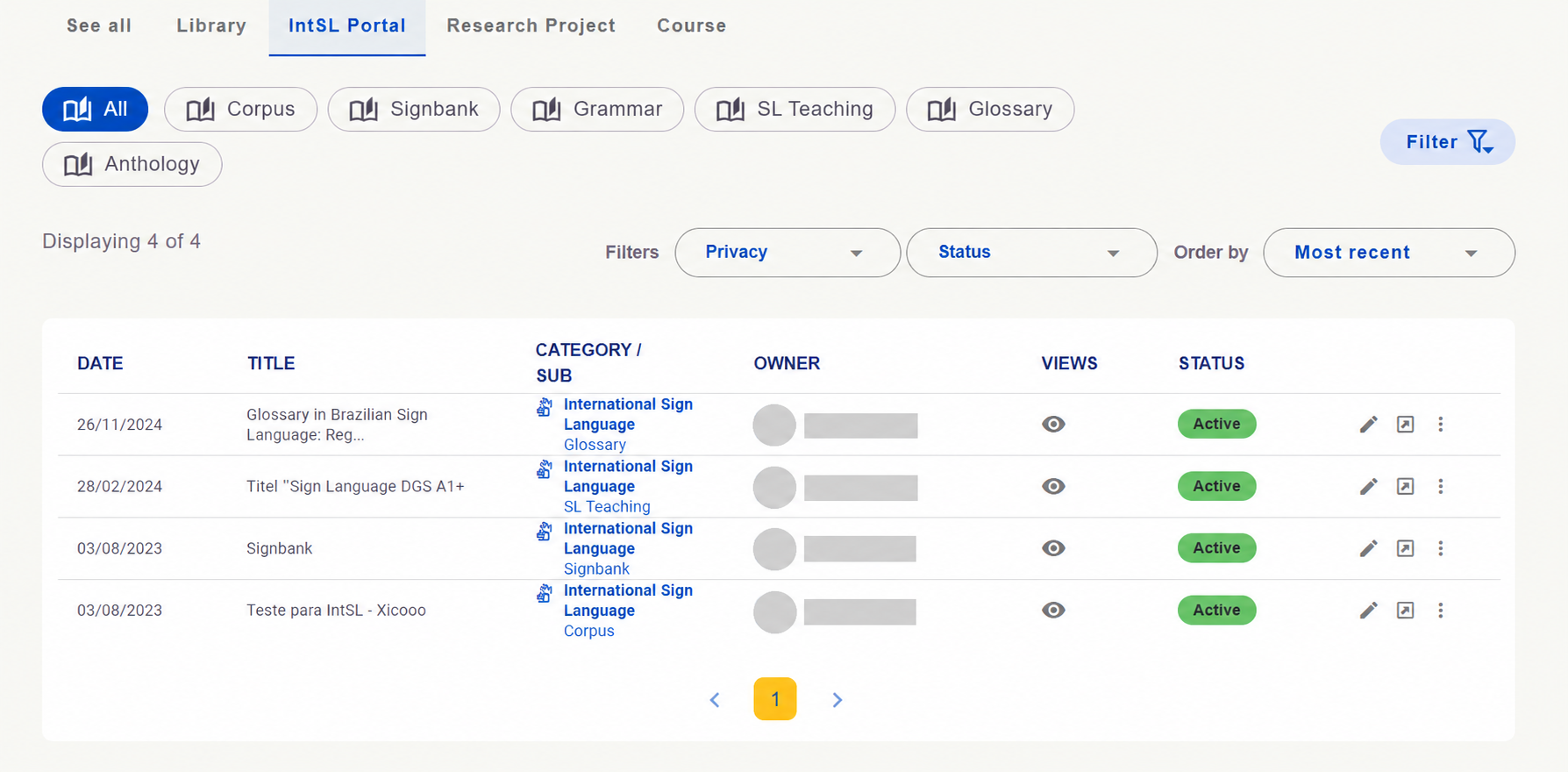Switch to the Research Project tab
This screenshot has height=772, width=1568.
[x=531, y=26]
